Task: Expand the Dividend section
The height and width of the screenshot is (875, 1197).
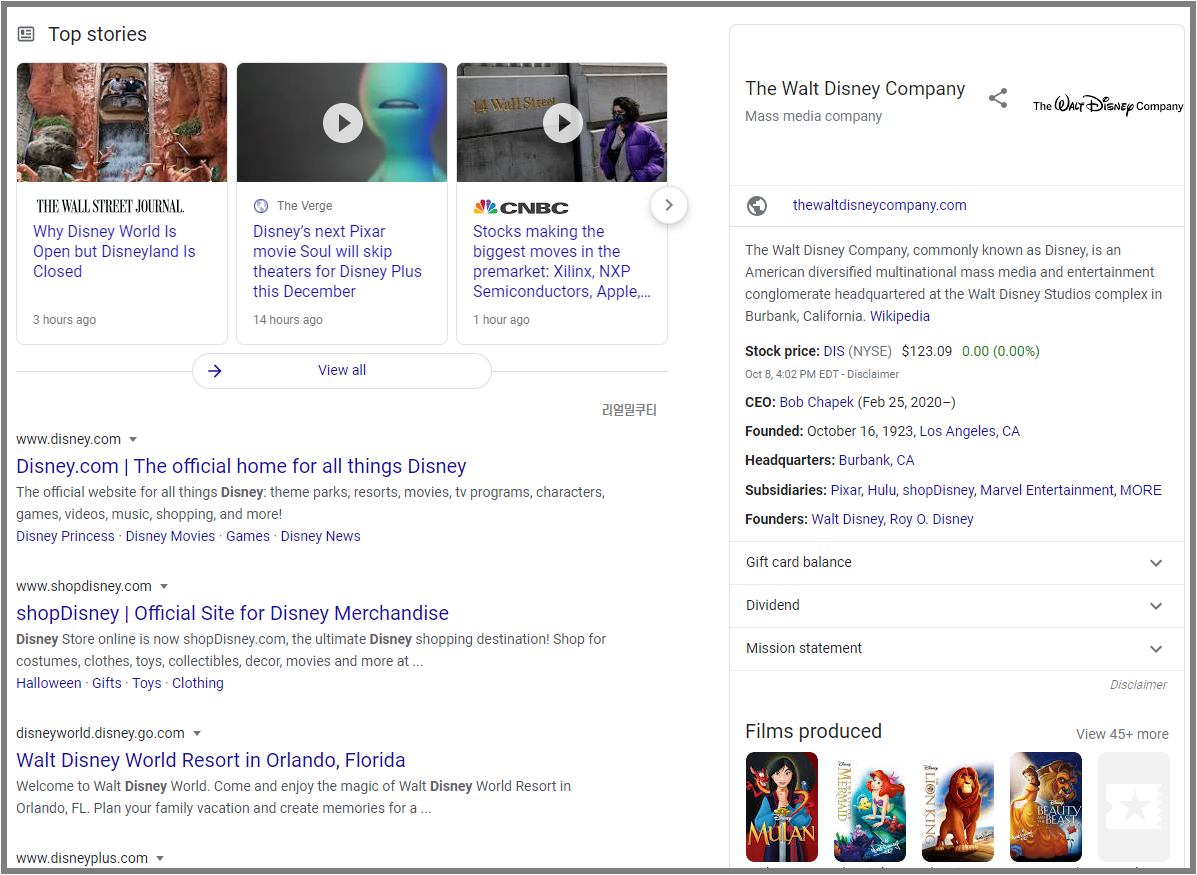Action: (x=957, y=605)
